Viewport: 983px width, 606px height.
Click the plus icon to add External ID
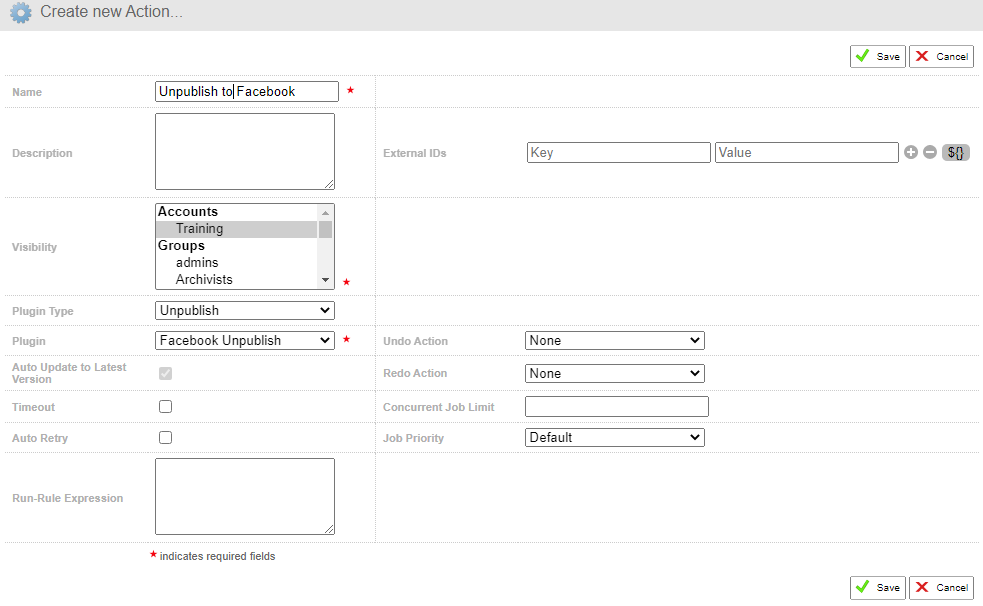(911, 152)
